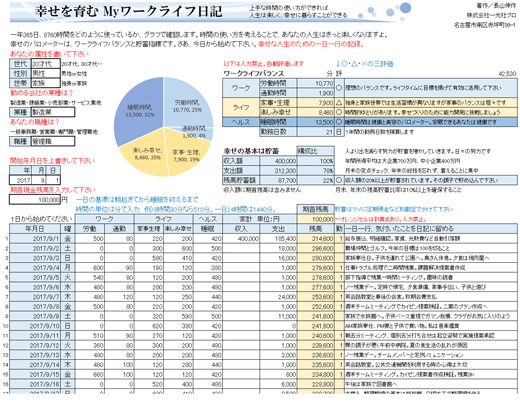Select the 家事・生理 total cell 7,900
Screen dimensions: 520x403
click(x=315, y=103)
